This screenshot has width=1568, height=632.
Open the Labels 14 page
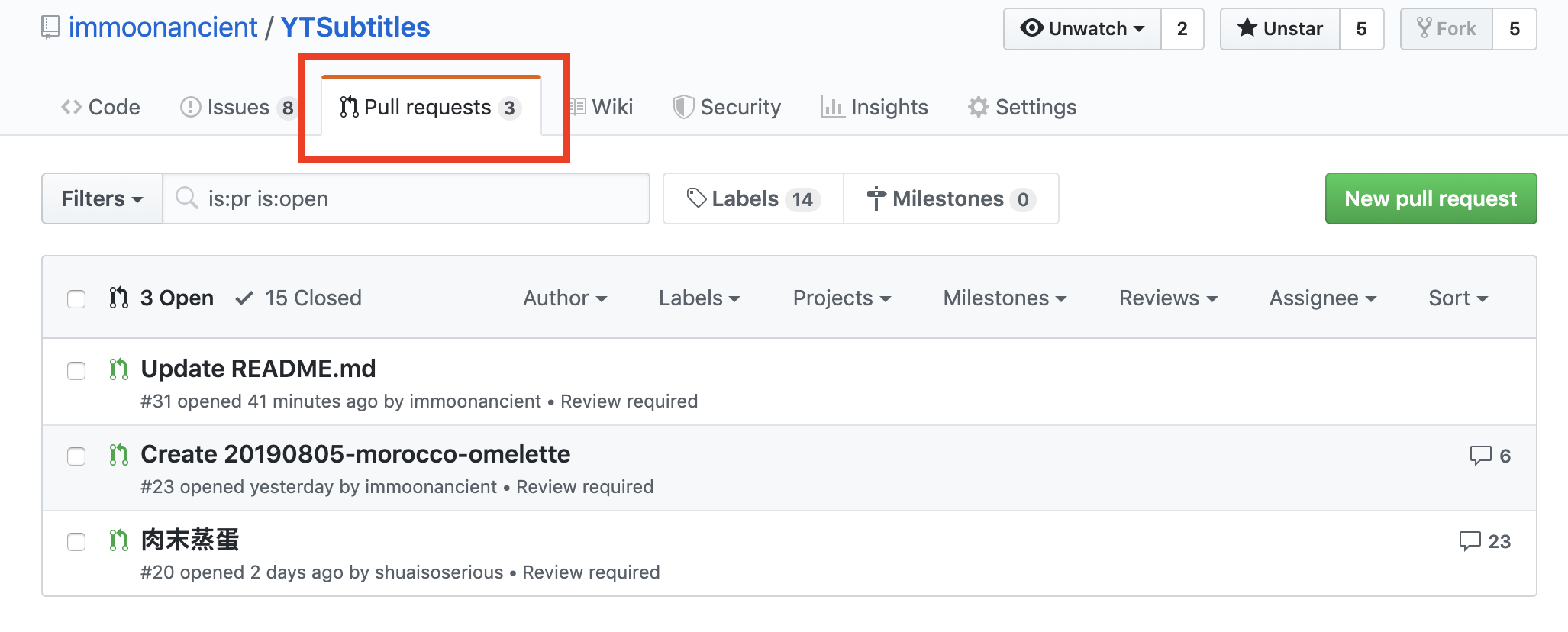click(x=753, y=198)
